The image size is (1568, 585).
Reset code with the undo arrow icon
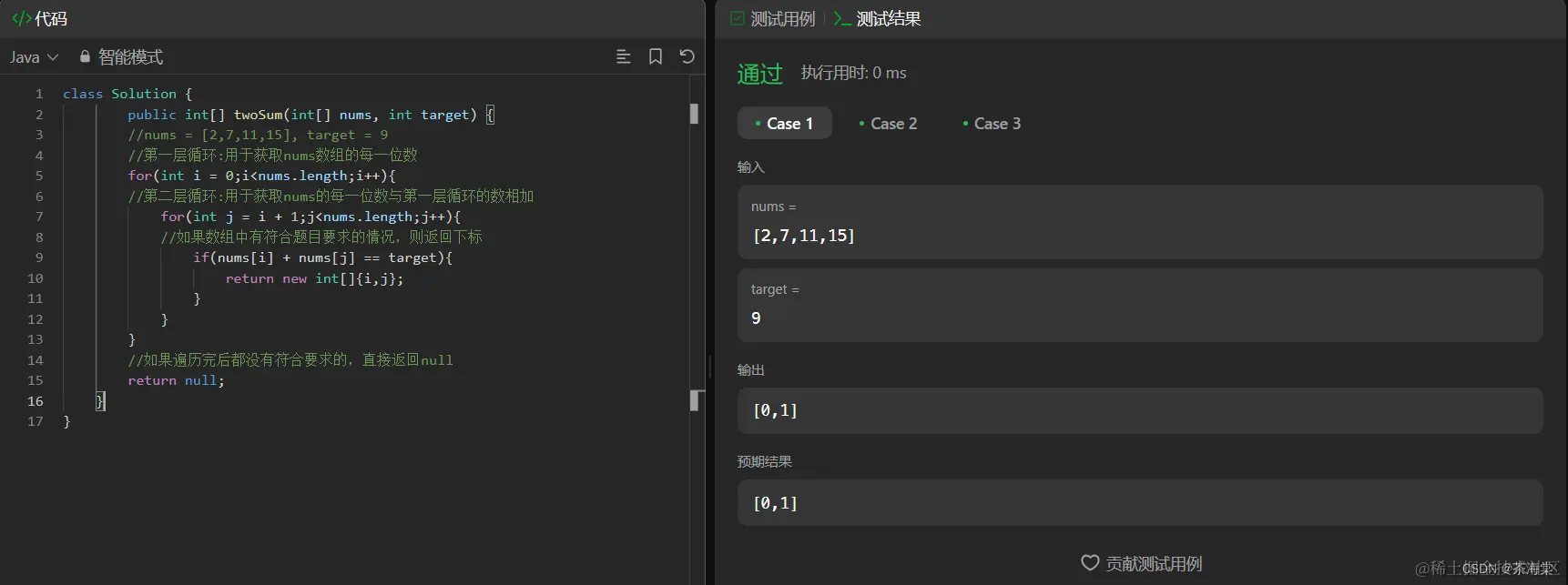click(687, 56)
